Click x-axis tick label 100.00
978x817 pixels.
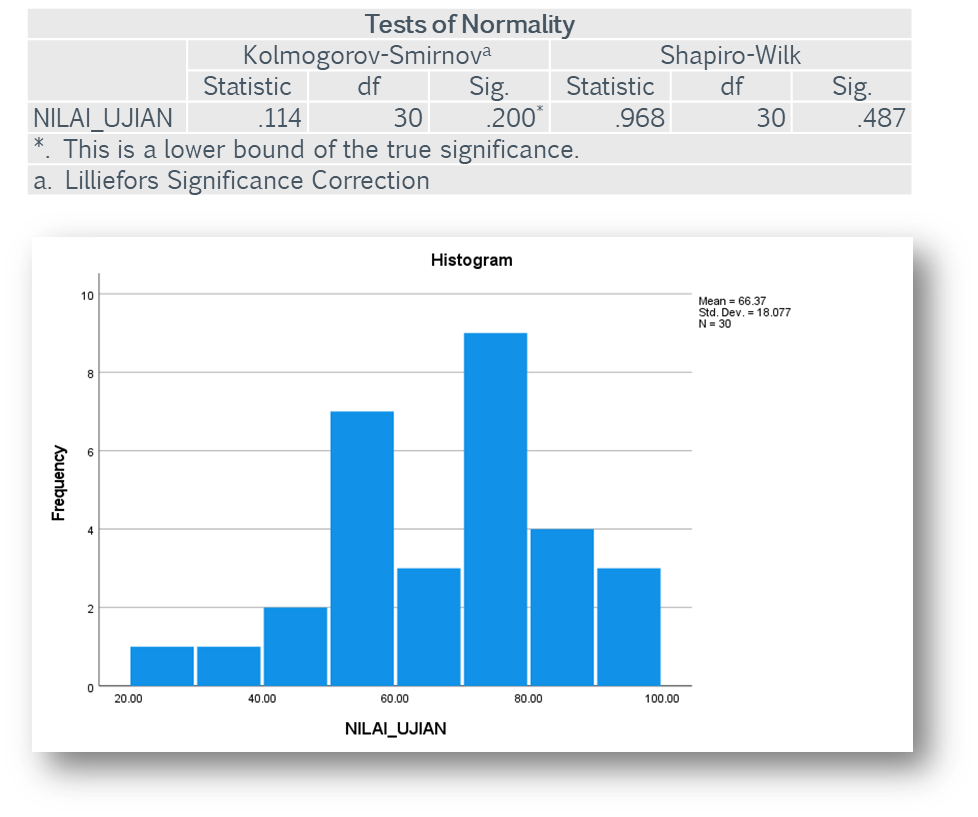662,699
